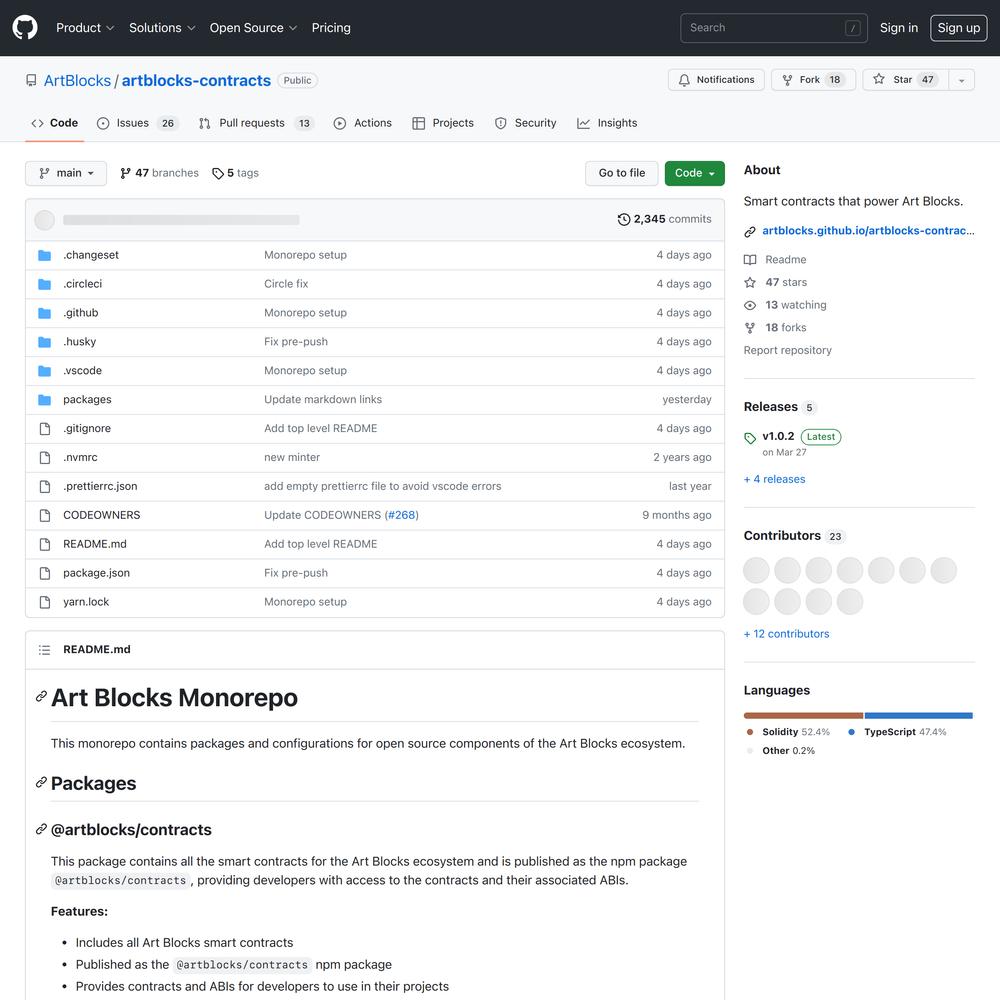Screen dimensions: 1000x1000
Task: Click the .github folder icon
Action: [45, 313]
